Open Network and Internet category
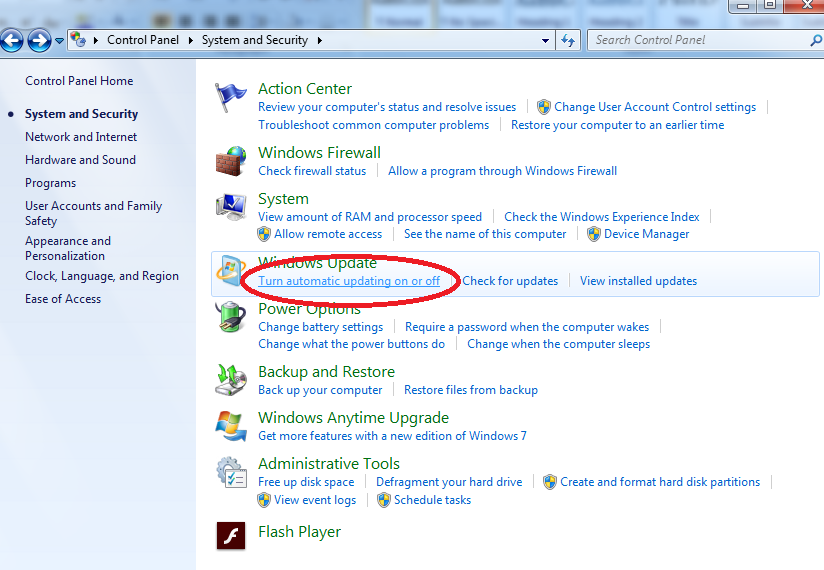 (81, 137)
